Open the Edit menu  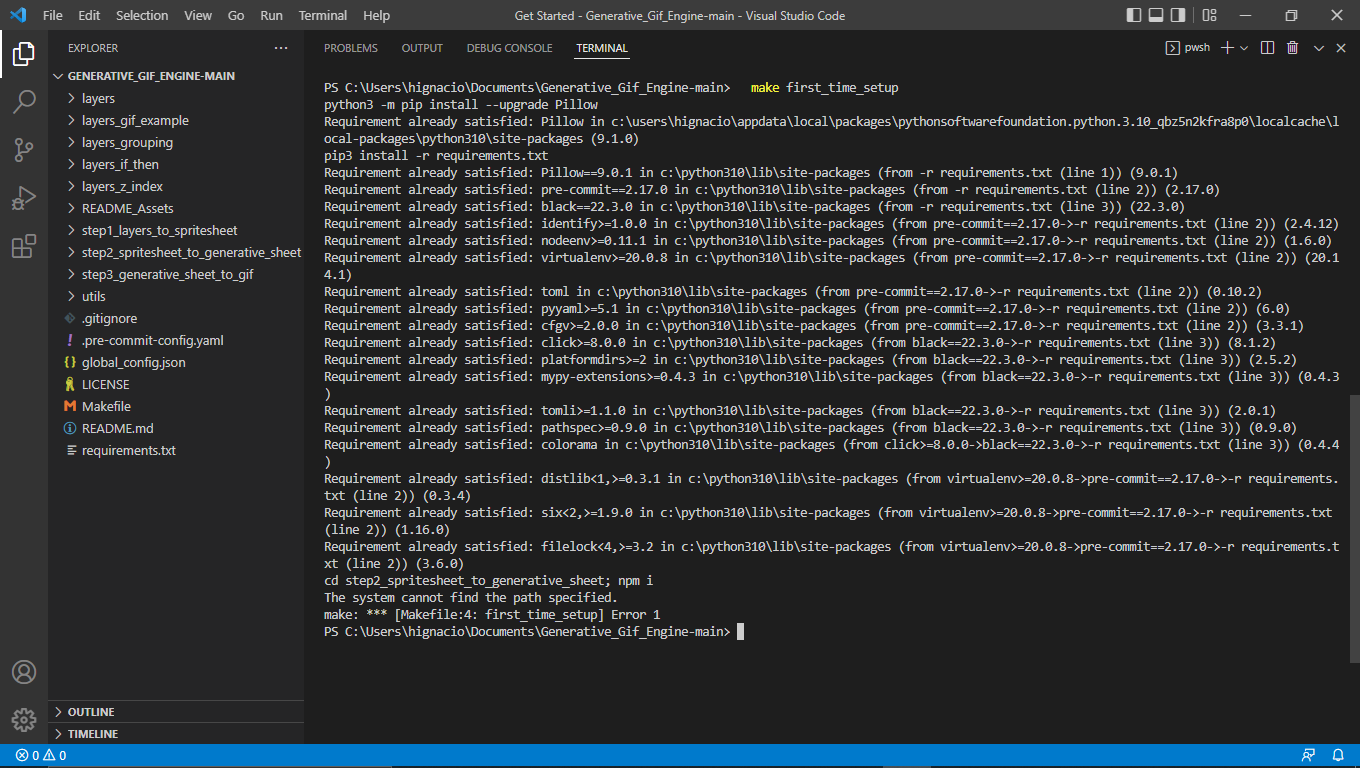click(89, 15)
